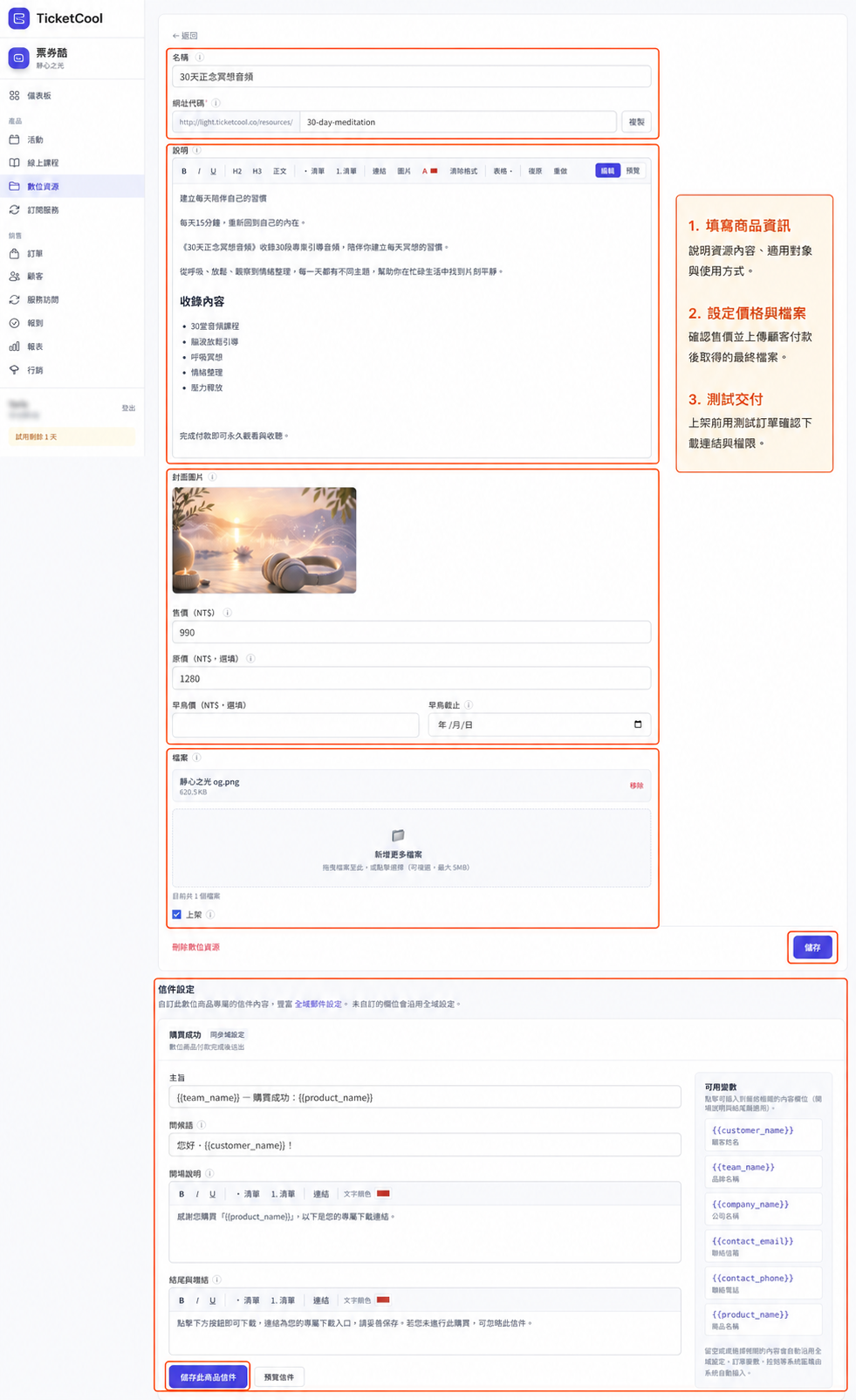Open 報到 check-in in sidebar

click(35, 324)
